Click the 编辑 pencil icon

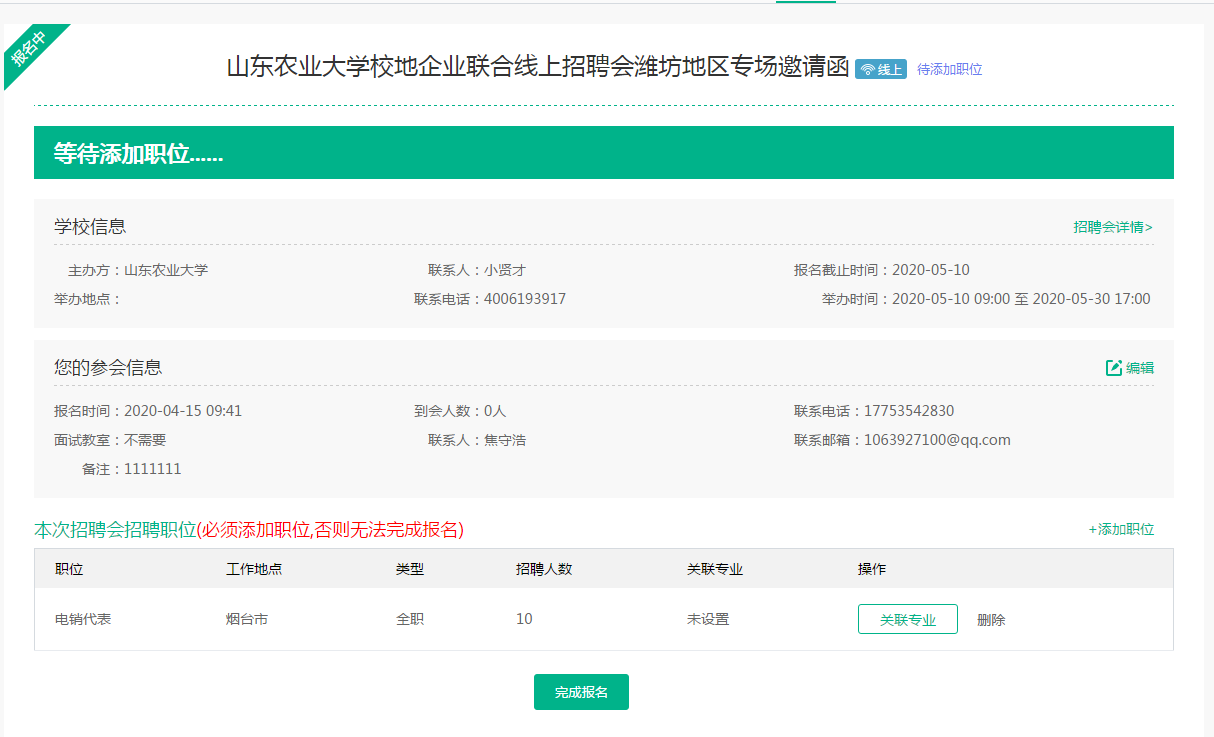click(x=1113, y=368)
